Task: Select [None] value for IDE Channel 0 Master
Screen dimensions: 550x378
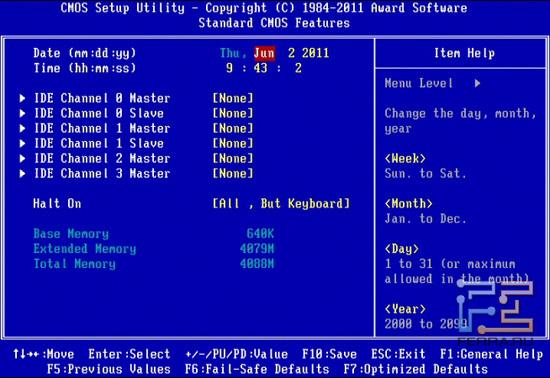Action: 233,98
